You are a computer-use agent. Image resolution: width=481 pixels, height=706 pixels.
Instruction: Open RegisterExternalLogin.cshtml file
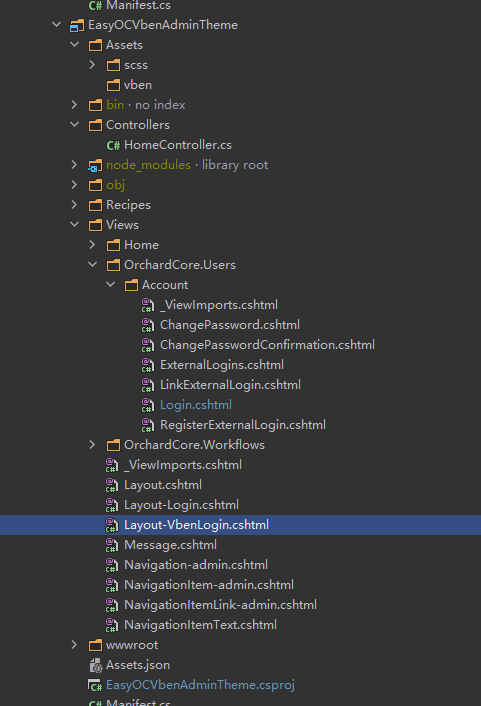tap(243, 425)
